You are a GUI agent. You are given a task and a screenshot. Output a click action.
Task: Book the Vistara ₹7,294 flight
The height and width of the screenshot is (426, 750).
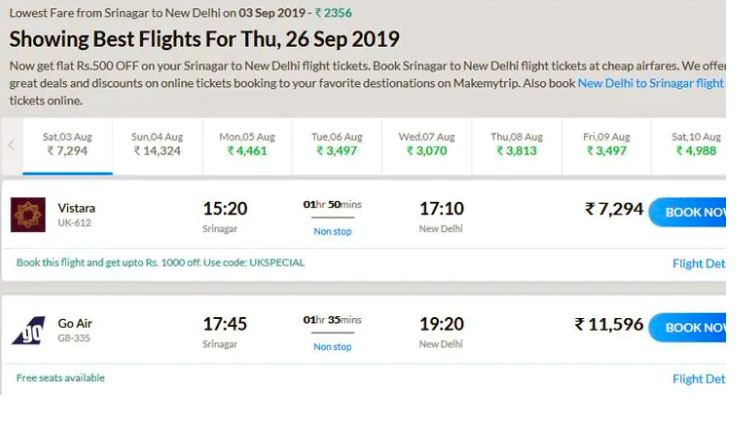pyautogui.click(x=690, y=212)
